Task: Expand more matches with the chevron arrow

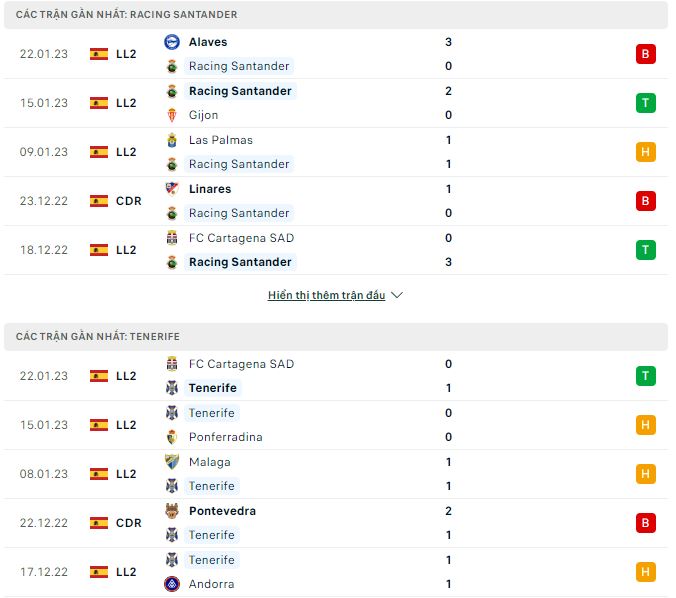Action: pyautogui.click(x=397, y=296)
